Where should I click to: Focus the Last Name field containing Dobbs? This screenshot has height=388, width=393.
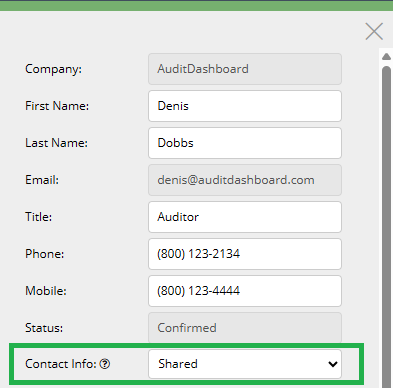click(245, 143)
